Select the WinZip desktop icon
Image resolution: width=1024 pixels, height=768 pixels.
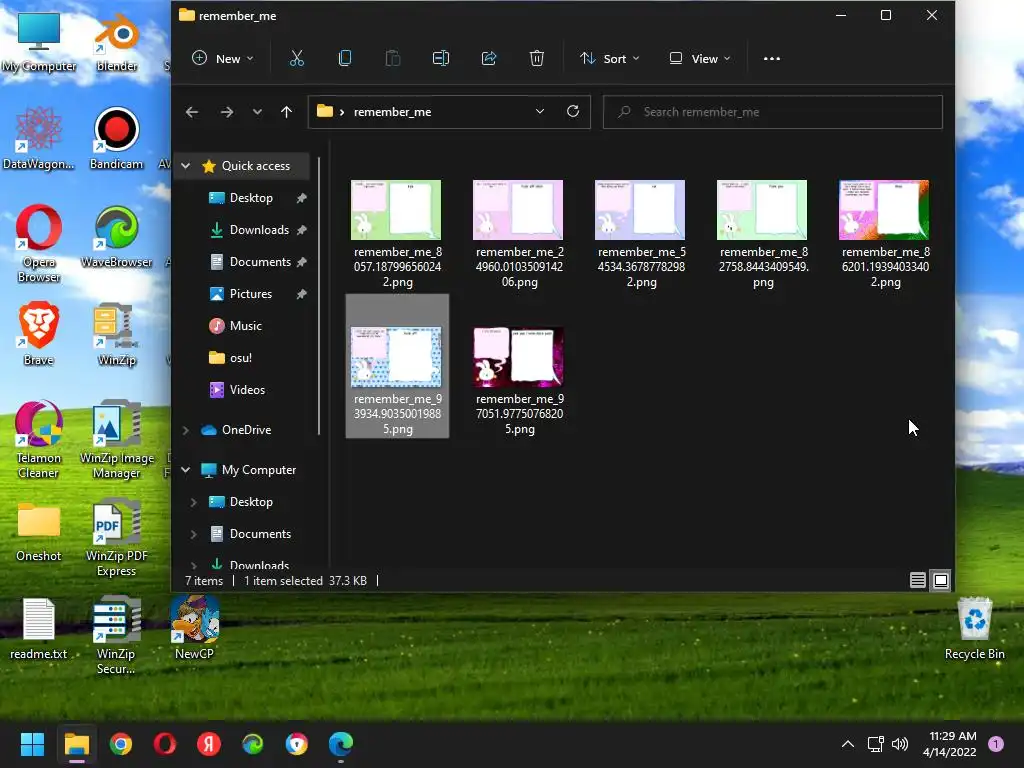pos(116,334)
